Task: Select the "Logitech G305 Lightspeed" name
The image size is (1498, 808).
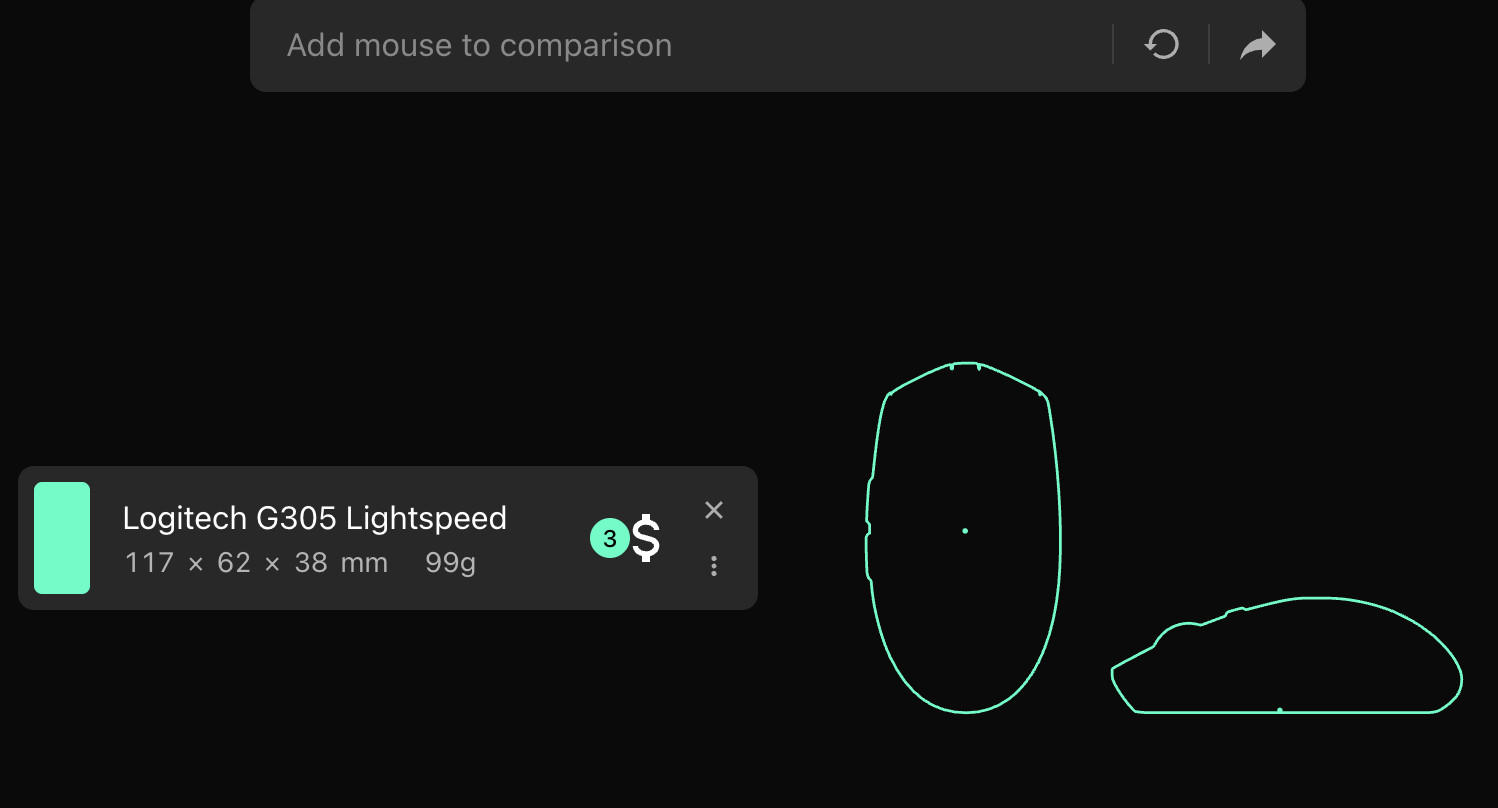Action: [315, 518]
